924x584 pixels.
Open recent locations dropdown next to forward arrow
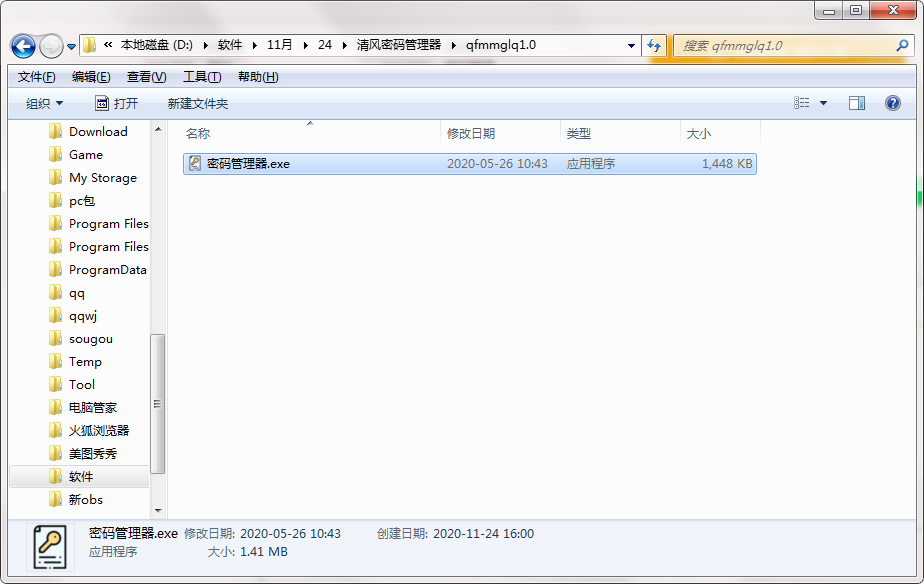coord(71,47)
